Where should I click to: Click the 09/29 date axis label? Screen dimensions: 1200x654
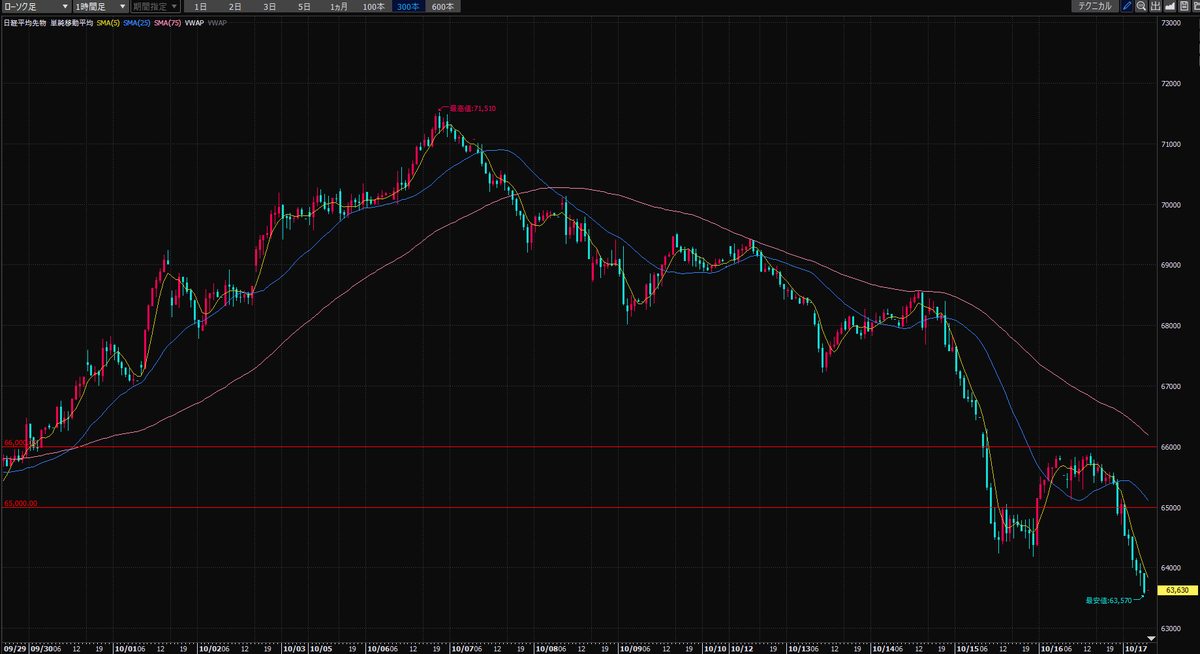pyautogui.click(x=13, y=647)
